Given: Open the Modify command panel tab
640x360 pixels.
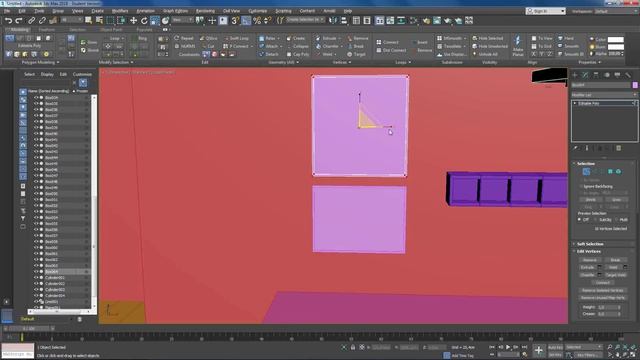Looking at the screenshot, I should coord(585,75).
